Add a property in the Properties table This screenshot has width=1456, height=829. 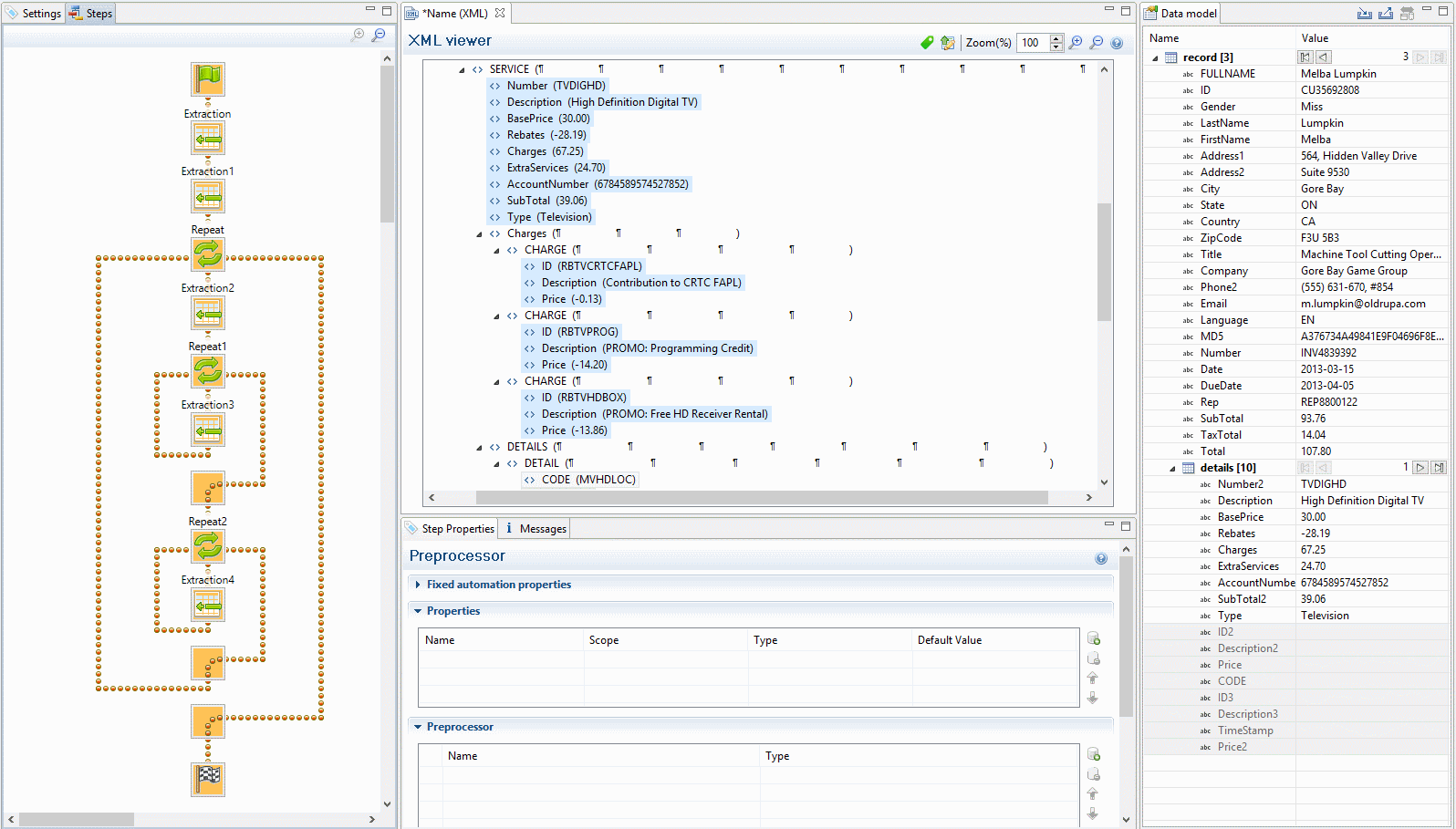pyautogui.click(x=1093, y=638)
